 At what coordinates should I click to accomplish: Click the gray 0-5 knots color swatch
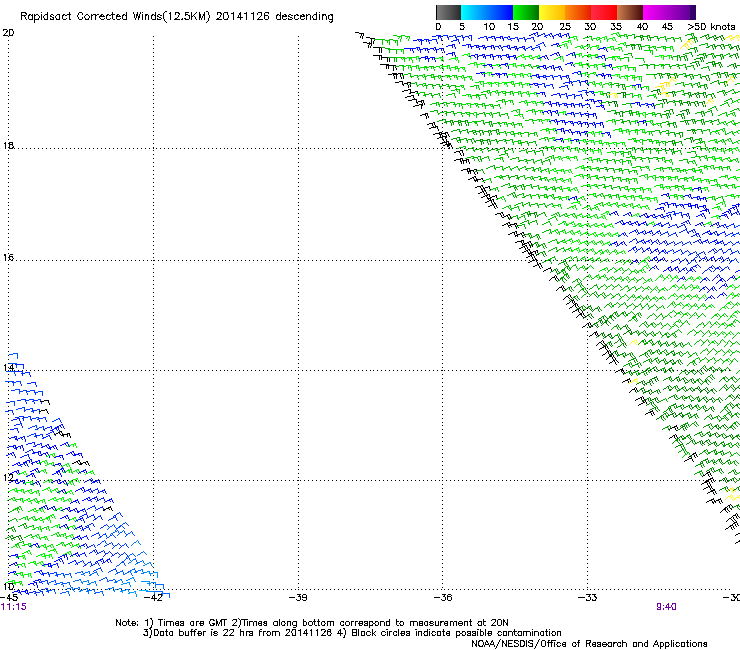[x=448, y=12]
